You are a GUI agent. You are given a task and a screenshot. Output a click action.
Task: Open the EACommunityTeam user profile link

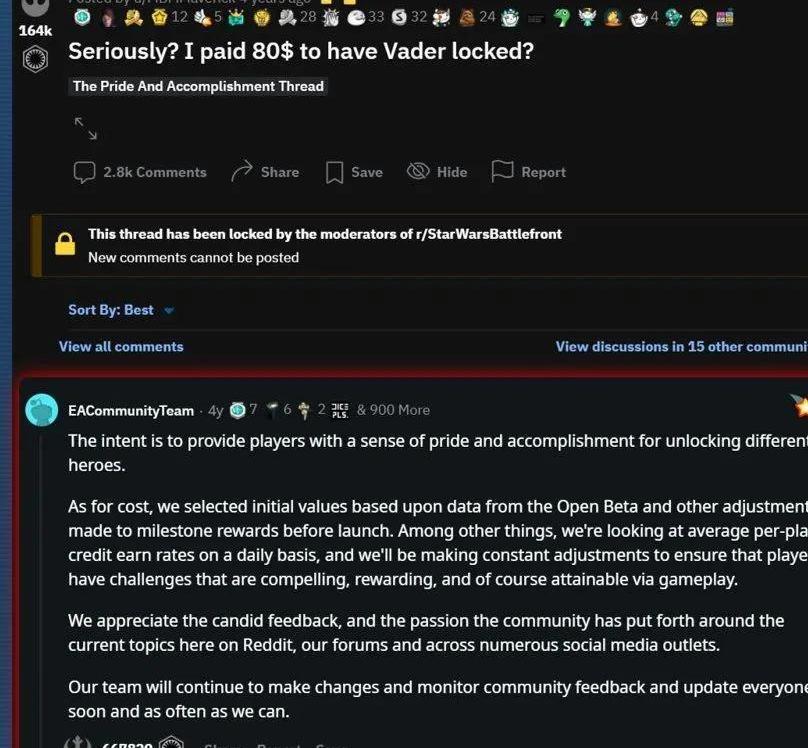click(131, 410)
